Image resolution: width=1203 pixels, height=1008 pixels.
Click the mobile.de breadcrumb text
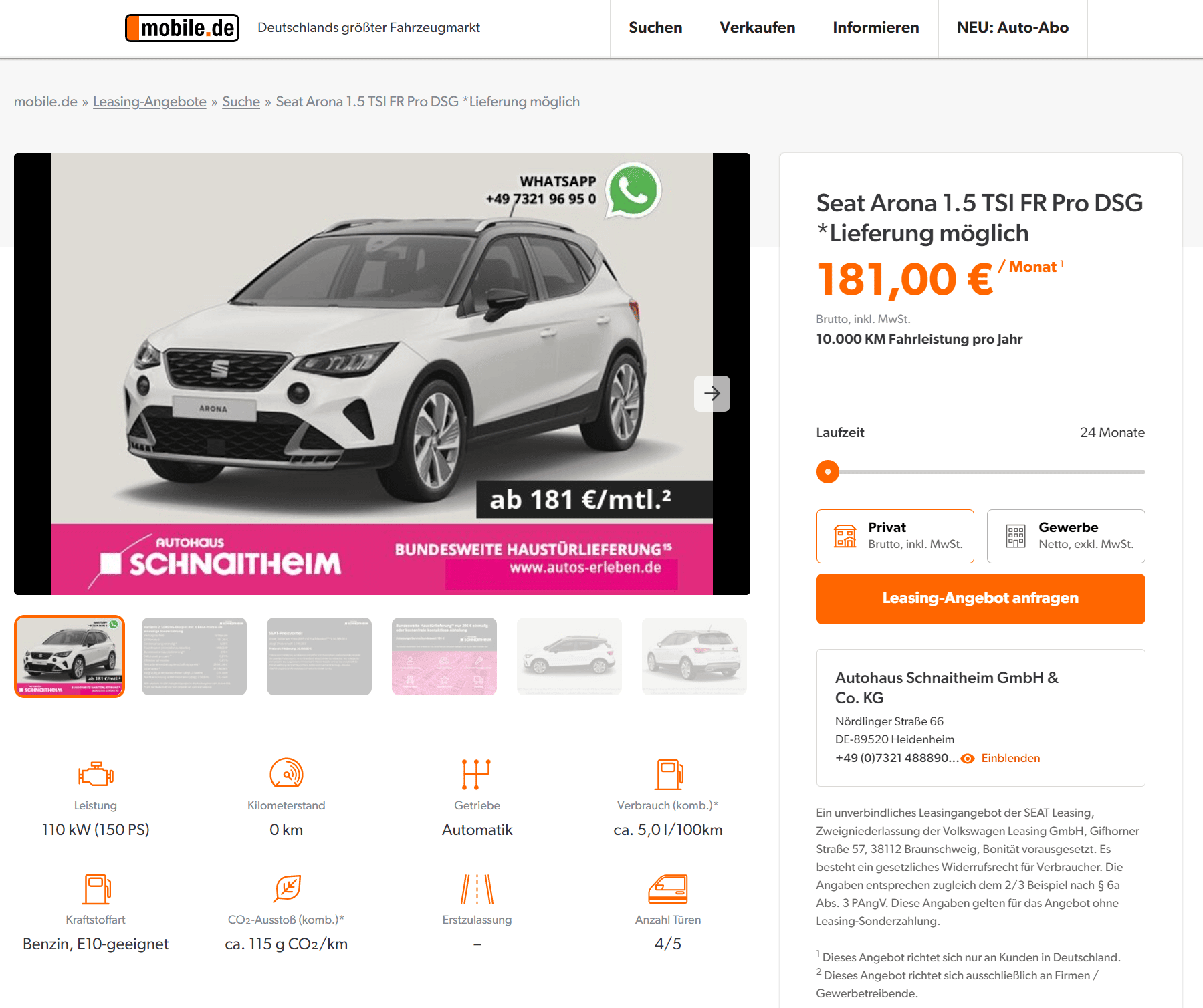pos(45,102)
